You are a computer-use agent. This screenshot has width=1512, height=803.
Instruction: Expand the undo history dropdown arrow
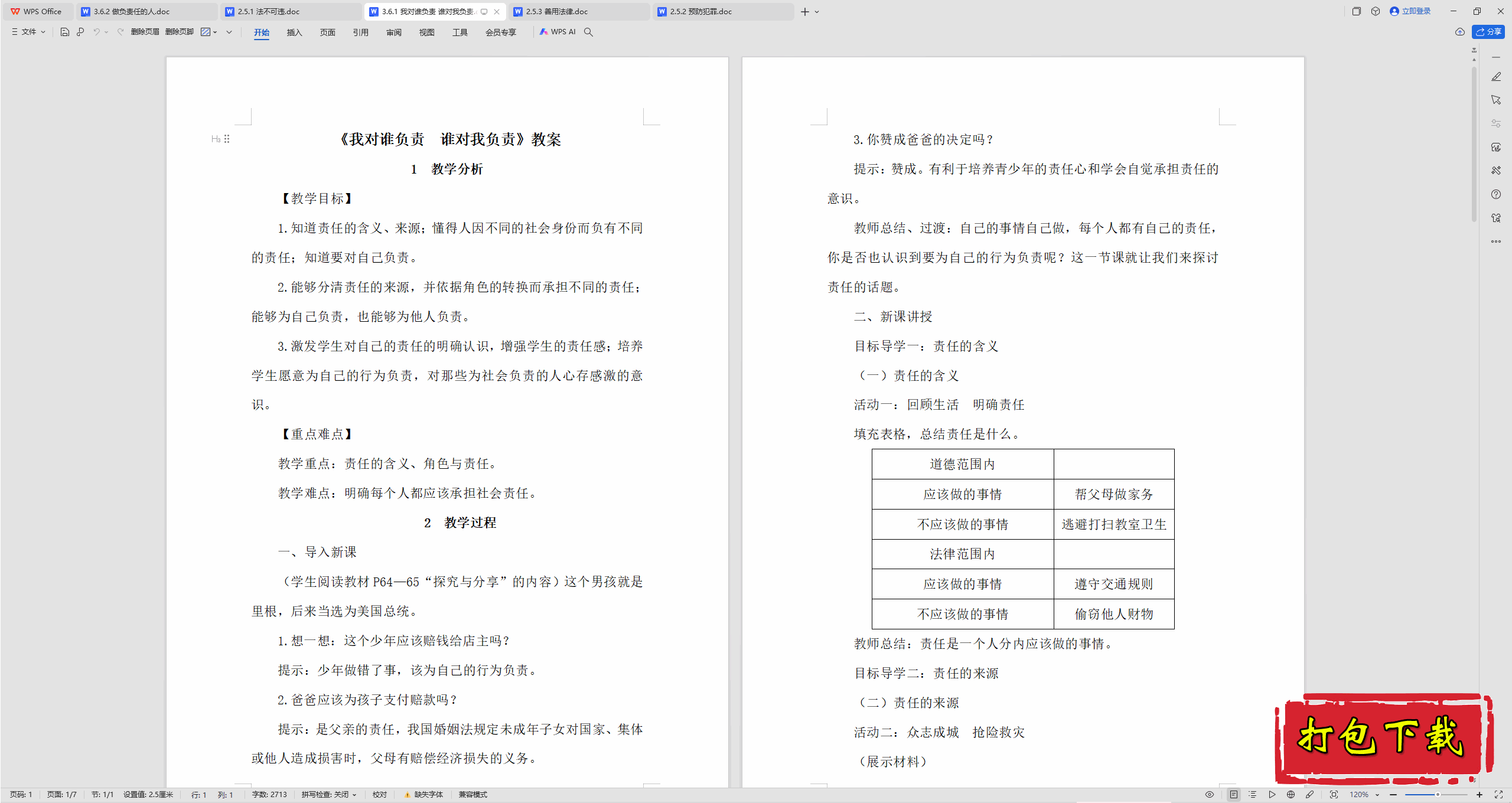[x=106, y=32]
